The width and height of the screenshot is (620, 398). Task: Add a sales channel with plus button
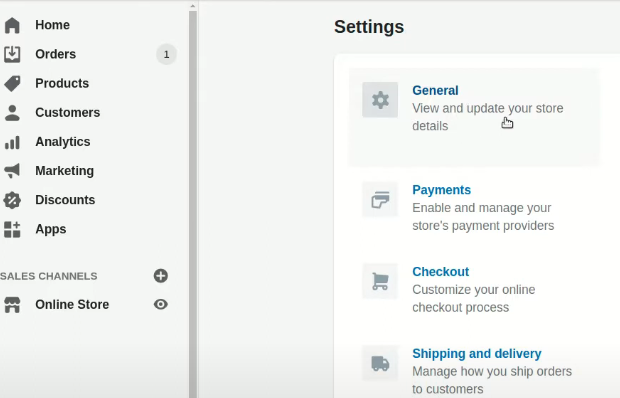coord(161,276)
